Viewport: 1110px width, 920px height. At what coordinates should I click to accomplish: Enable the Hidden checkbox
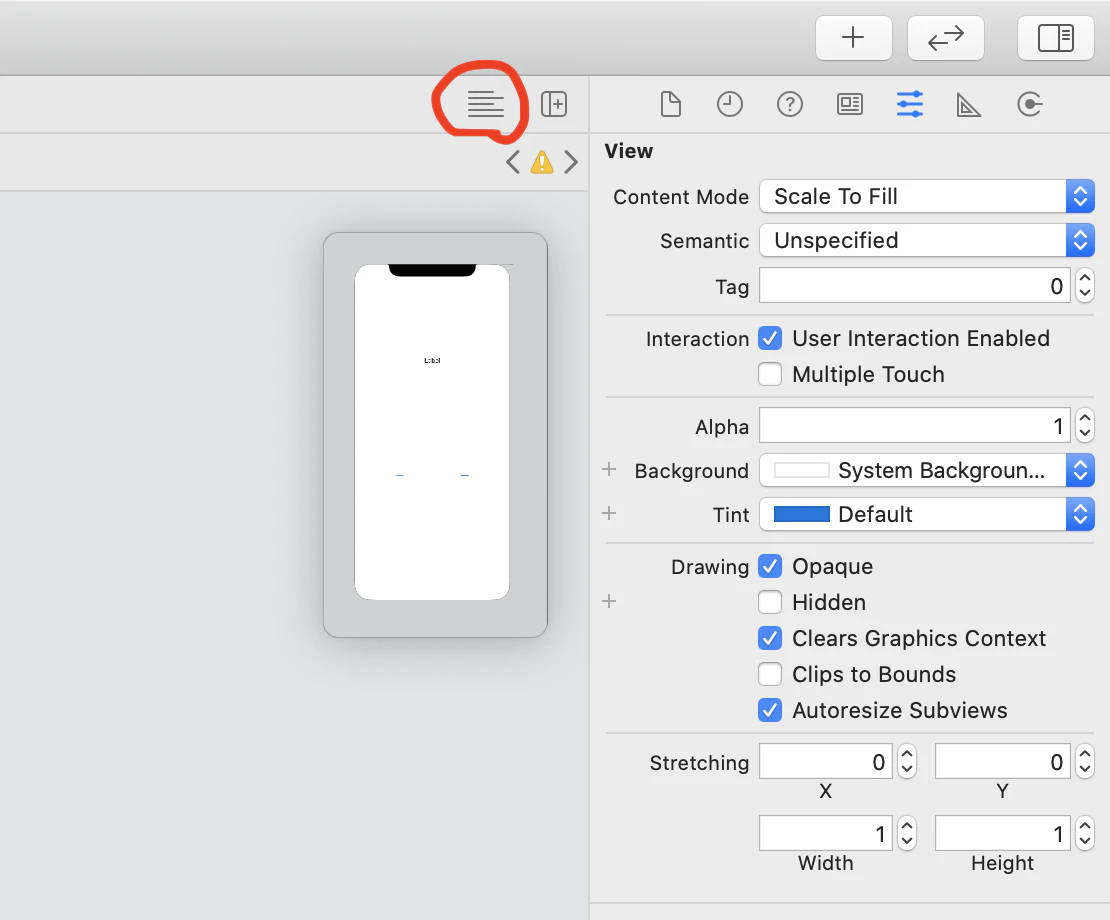click(770, 602)
